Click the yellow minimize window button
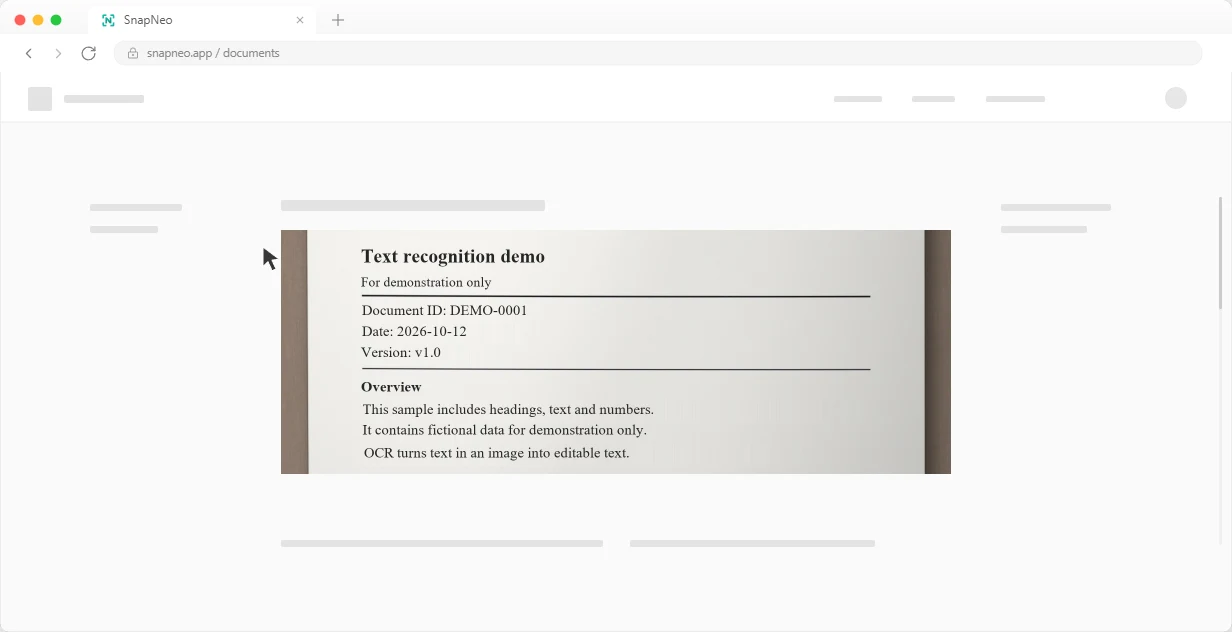 click(x=38, y=20)
